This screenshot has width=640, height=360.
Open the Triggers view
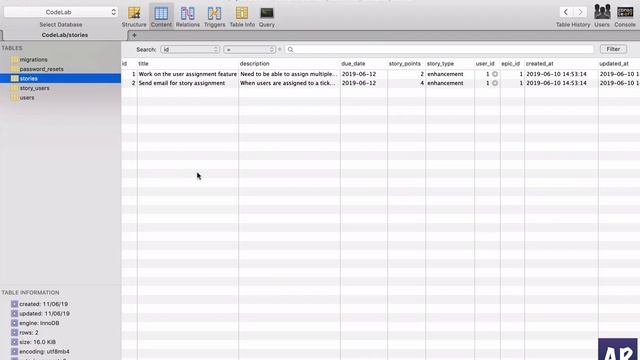(214, 17)
